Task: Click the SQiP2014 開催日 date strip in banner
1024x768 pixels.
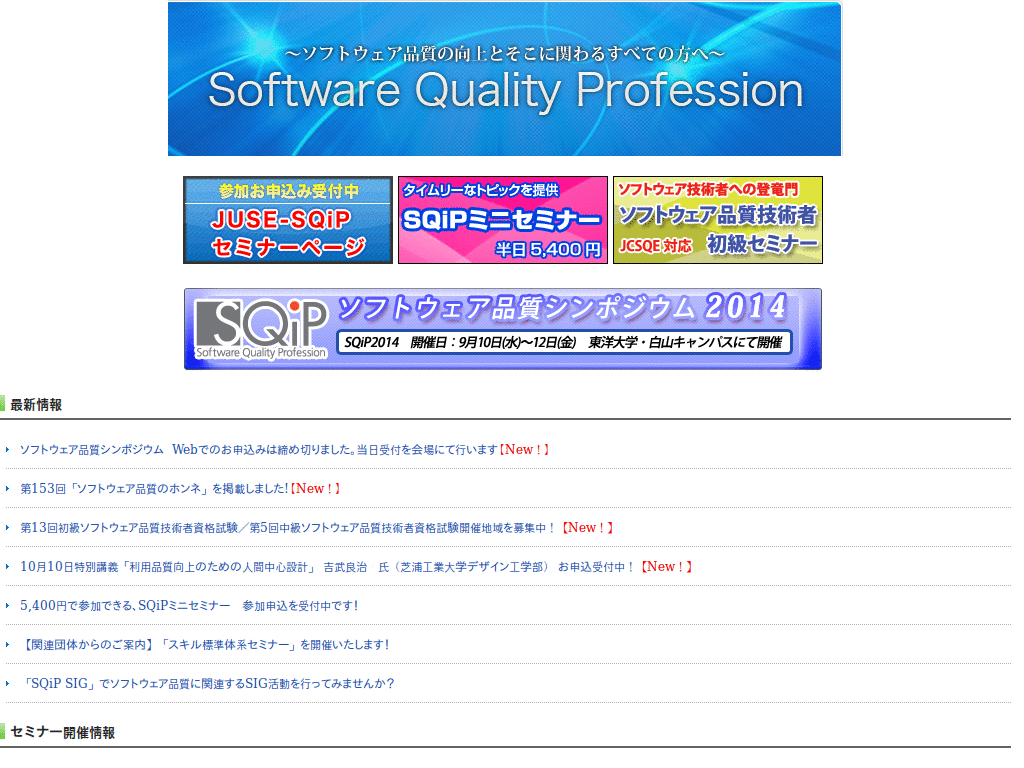Action: 564,342
